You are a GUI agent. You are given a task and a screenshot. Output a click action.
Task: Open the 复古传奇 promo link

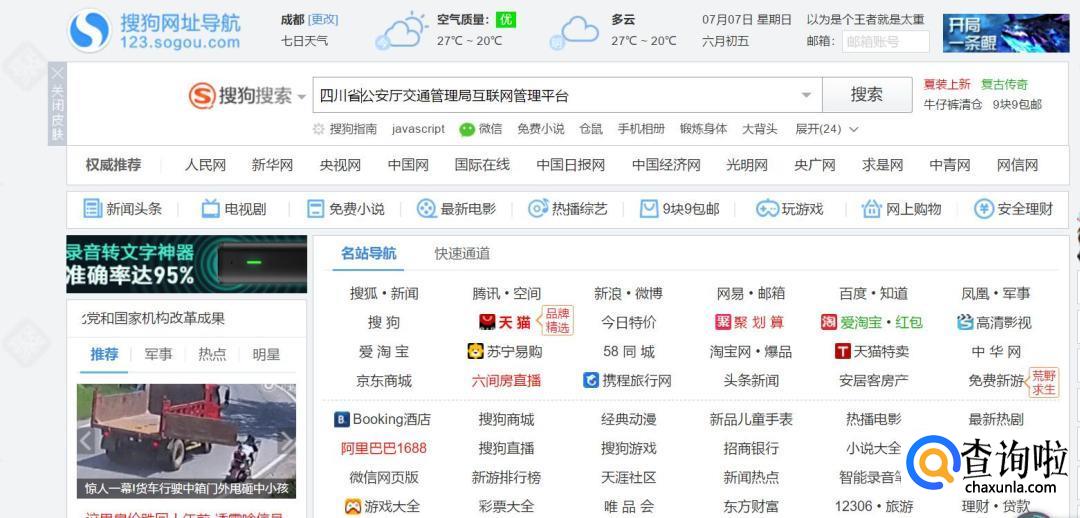click(x=1004, y=84)
